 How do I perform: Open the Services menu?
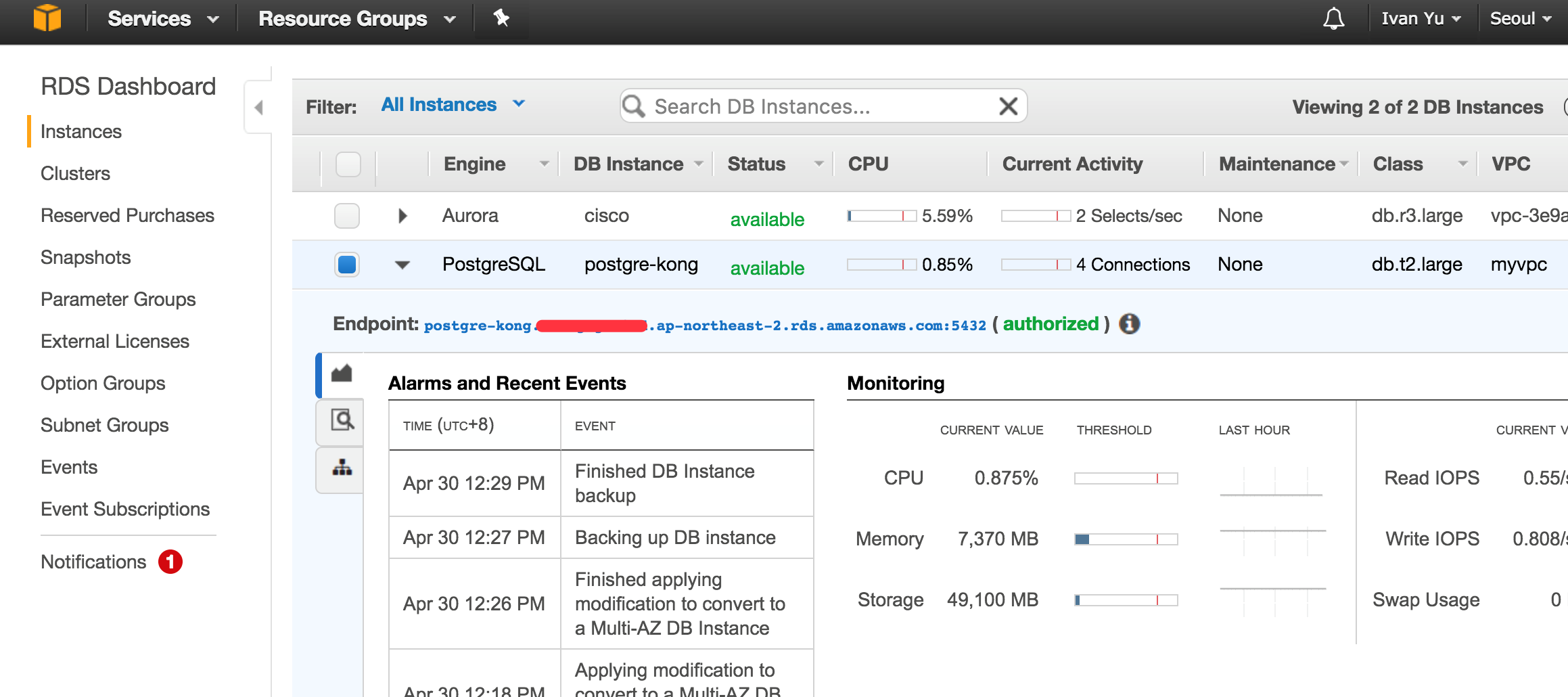point(162,18)
